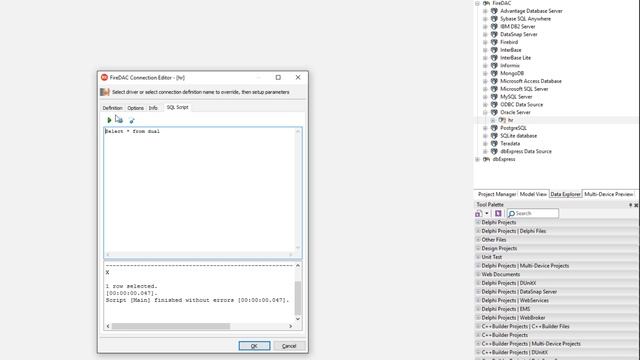Click the dbExpress Data Source icon
640x360 pixels.
[x=494, y=151]
